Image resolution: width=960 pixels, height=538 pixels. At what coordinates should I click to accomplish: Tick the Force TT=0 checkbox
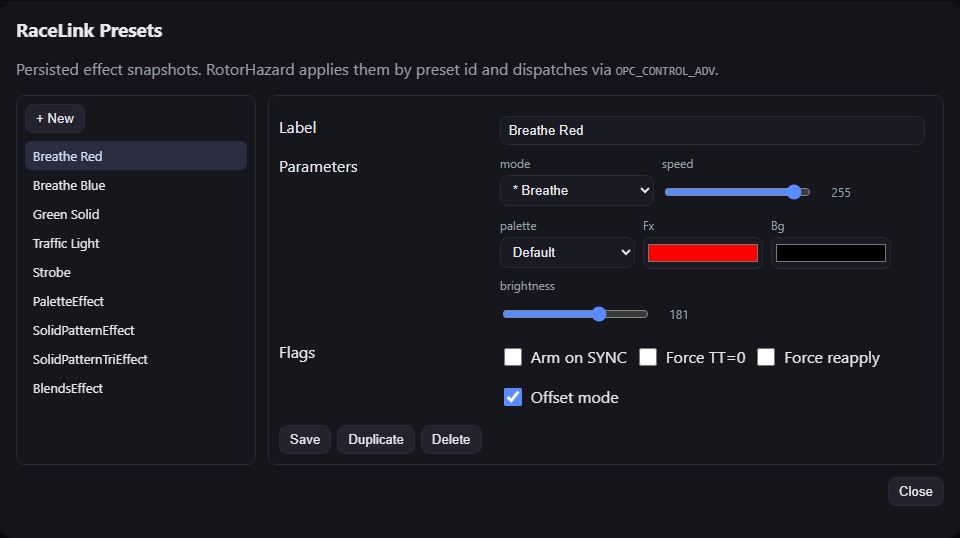tap(648, 357)
